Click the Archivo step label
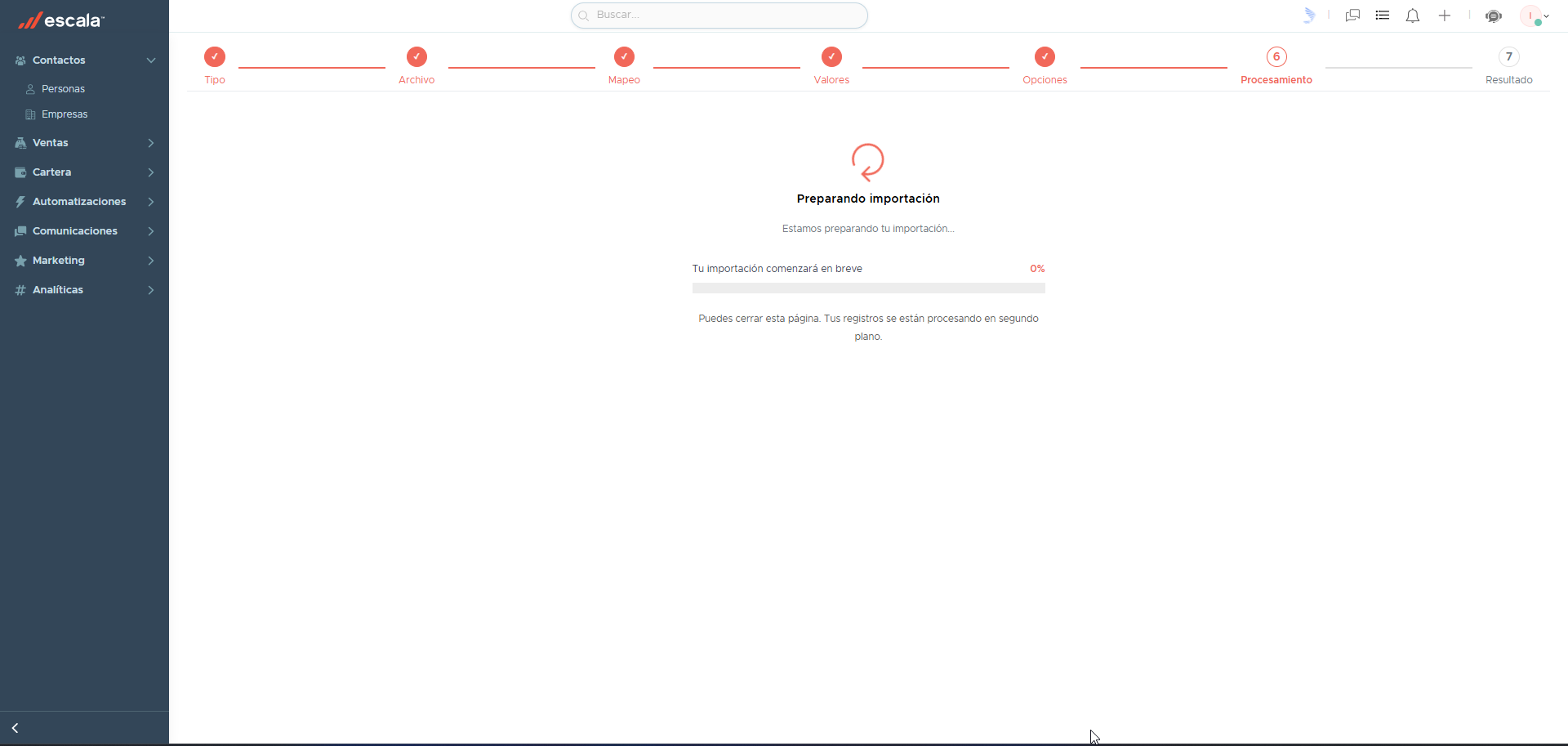1568x746 pixels. coord(416,80)
